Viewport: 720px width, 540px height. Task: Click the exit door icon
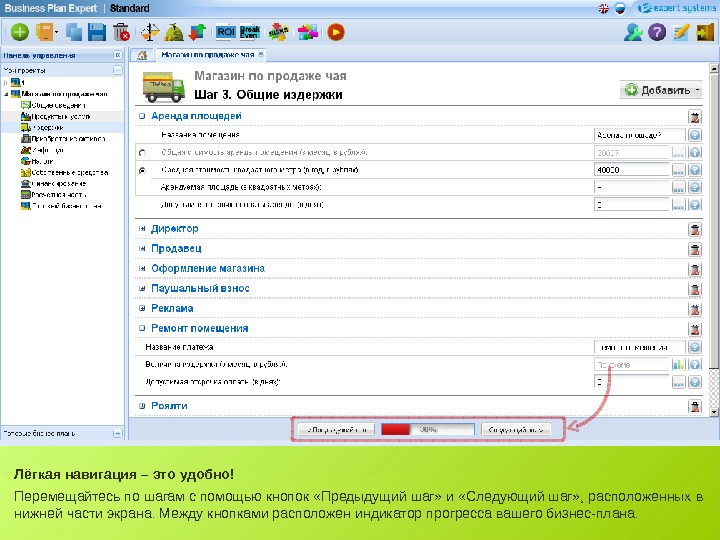click(705, 32)
